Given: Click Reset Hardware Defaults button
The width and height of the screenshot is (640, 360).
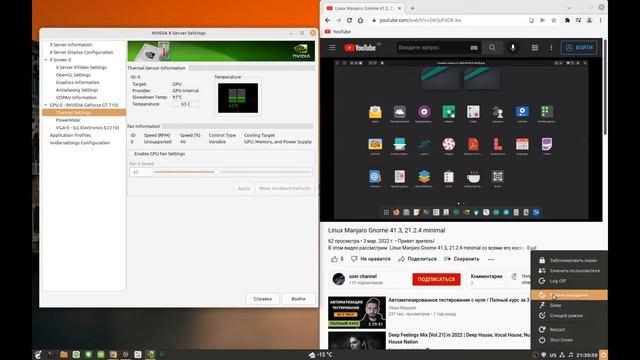Looking at the screenshot, I should point(284,189).
